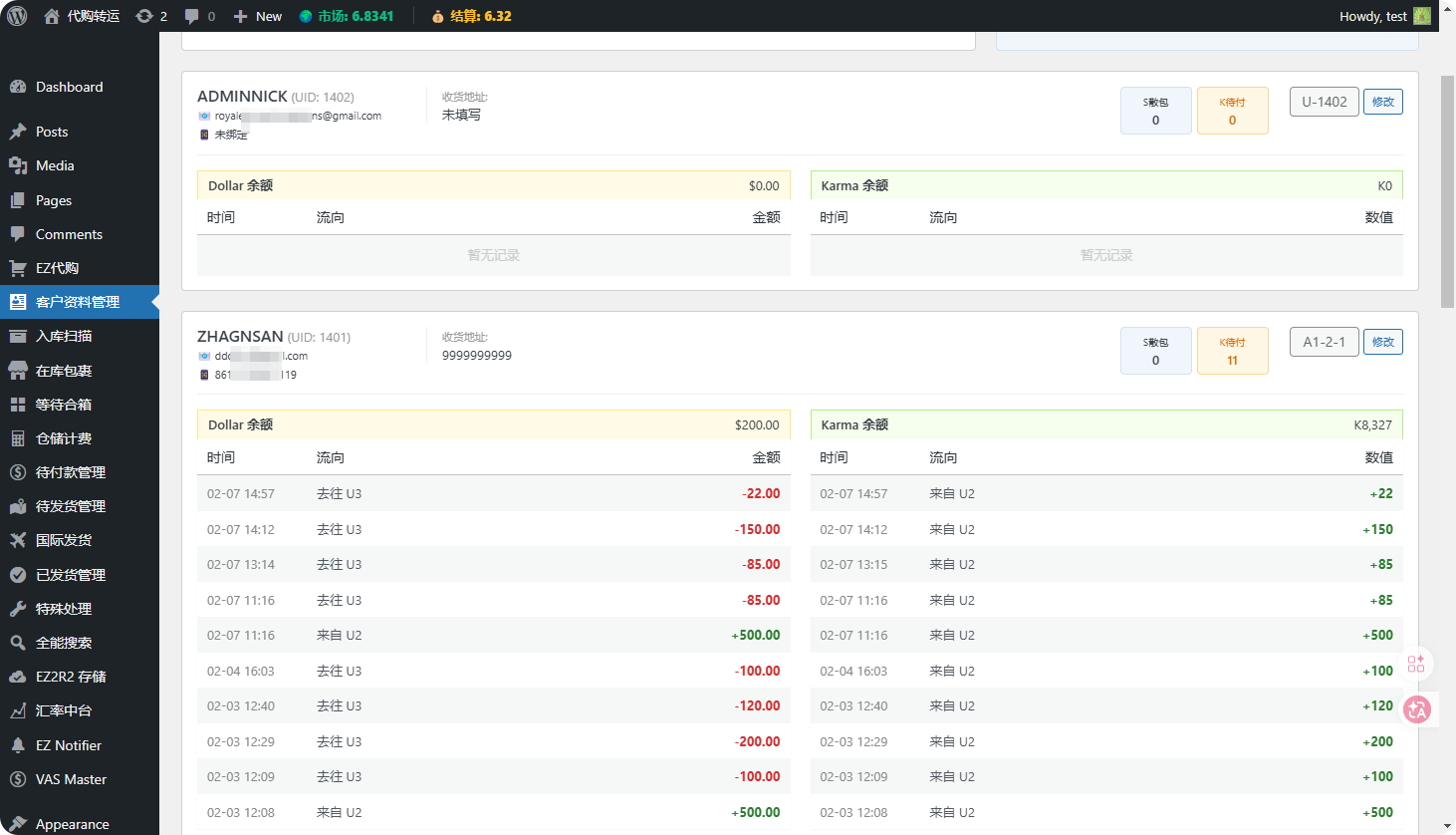Click the floating translate icon
Viewport: 1456px width, 835px height.
pos(1417,709)
